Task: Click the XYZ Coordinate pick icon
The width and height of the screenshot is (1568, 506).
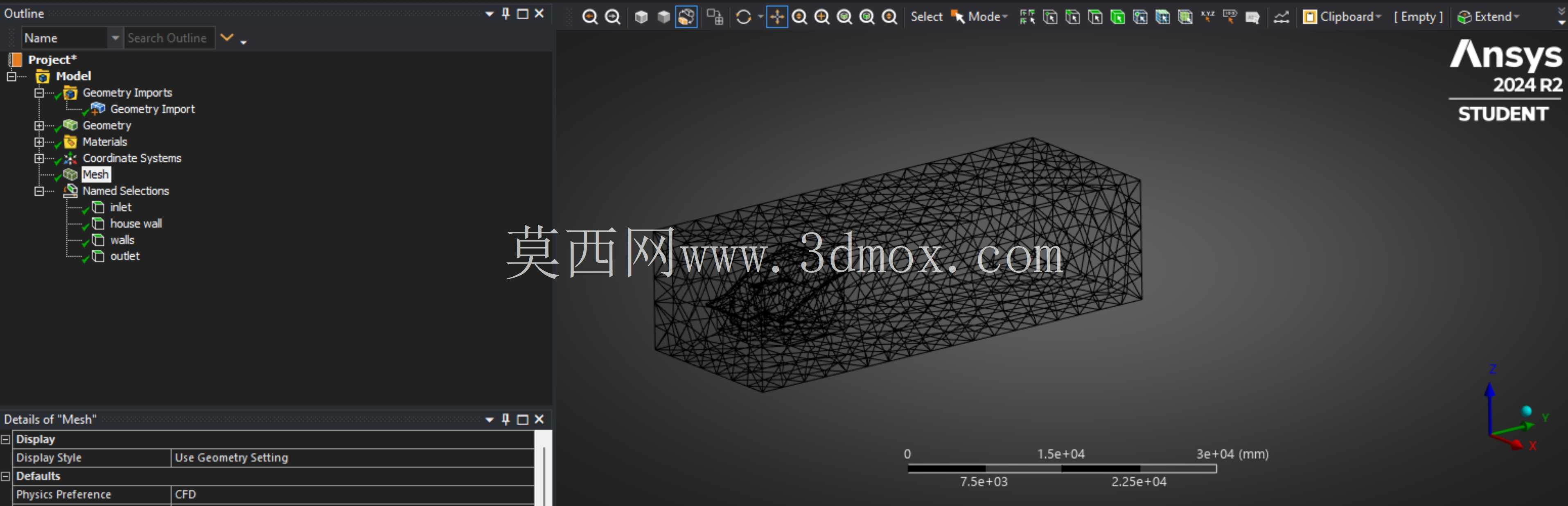Action: tap(1208, 17)
